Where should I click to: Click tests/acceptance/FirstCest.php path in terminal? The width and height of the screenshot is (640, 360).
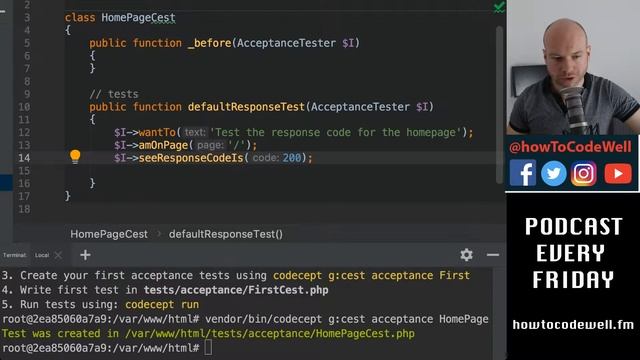(x=236, y=290)
